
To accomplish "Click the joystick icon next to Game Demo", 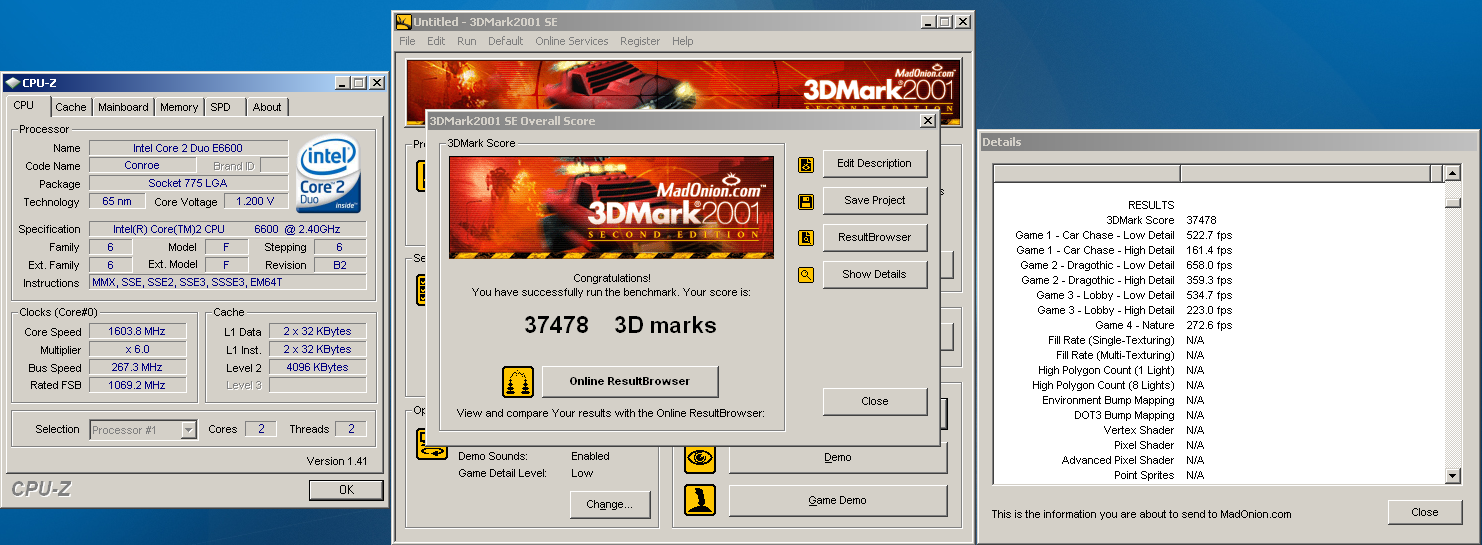I will 700,500.
